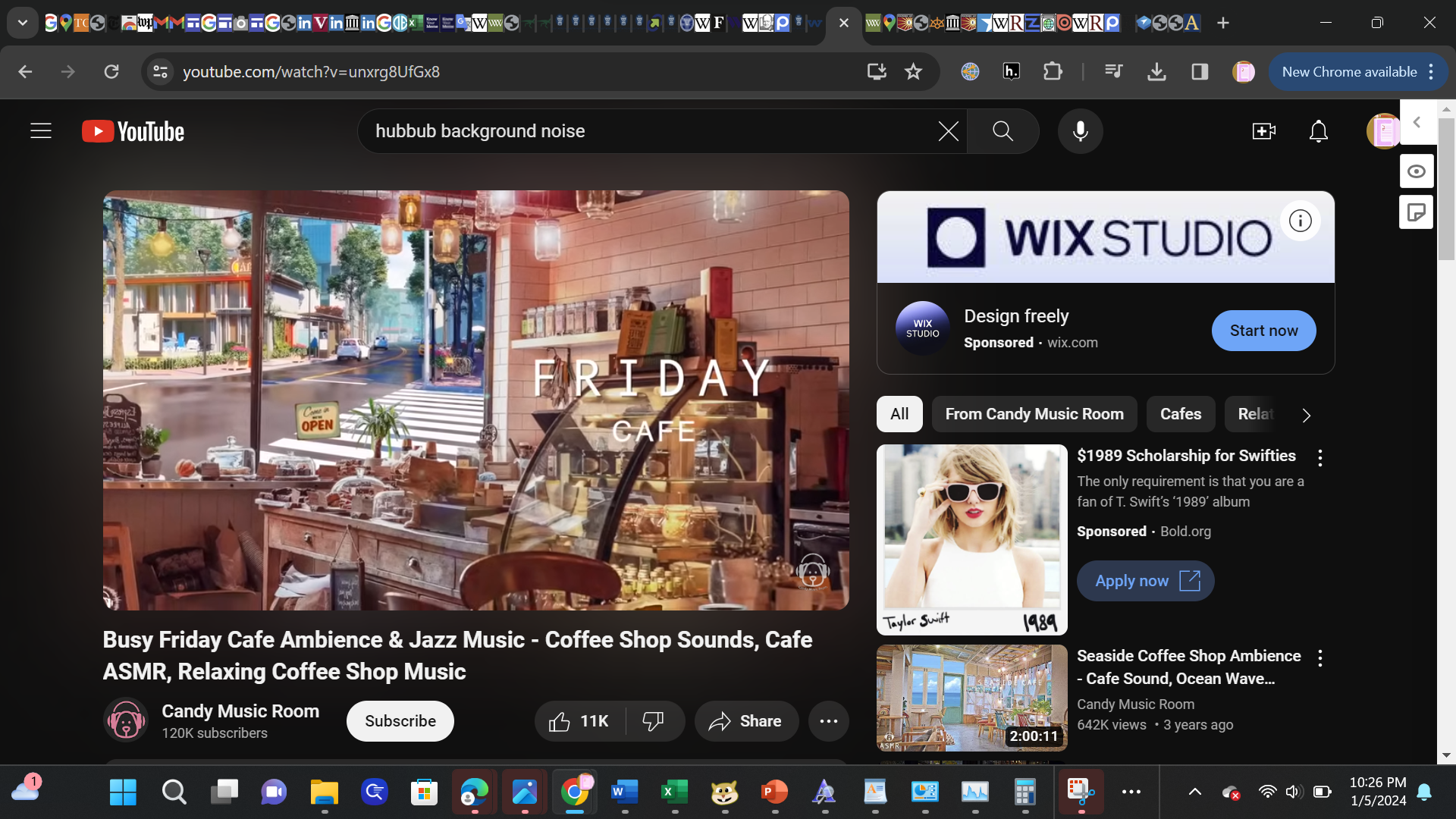Clear the search box text
1456x819 pixels.
(948, 131)
